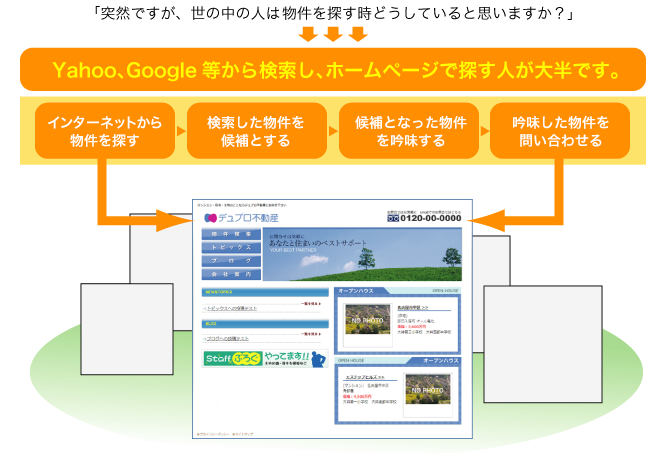Click the サイトマップ footer link
The height and width of the screenshot is (453, 665).
[243, 434]
